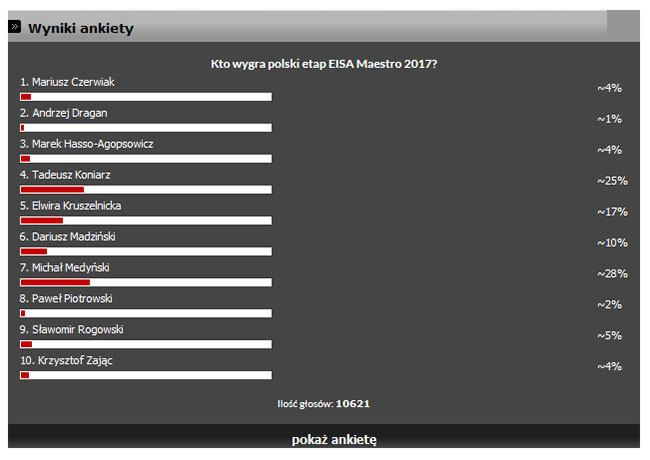Screen dimensions: 650x460
Task: Click the ~17% percentage label
Action: click(612, 212)
